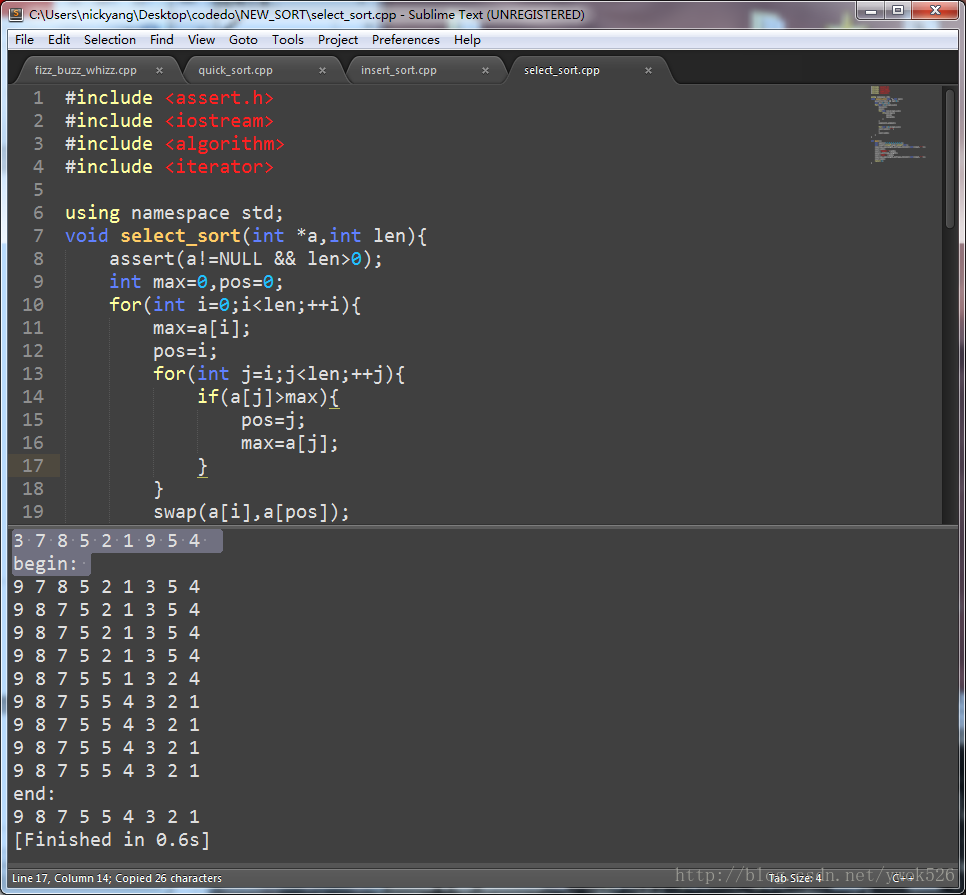This screenshot has height=895, width=966.
Task: Click on <algorithm> include text
Action: tap(224, 144)
